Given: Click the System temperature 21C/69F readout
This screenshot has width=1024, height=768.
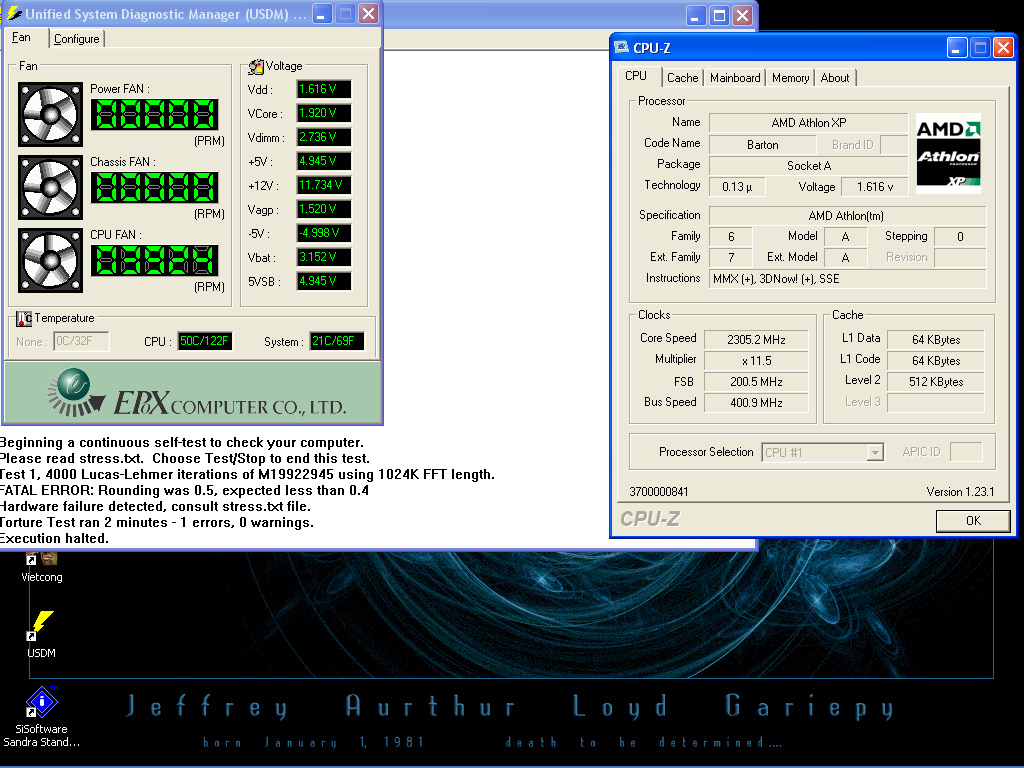Looking at the screenshot, I should tap(336, 341).
